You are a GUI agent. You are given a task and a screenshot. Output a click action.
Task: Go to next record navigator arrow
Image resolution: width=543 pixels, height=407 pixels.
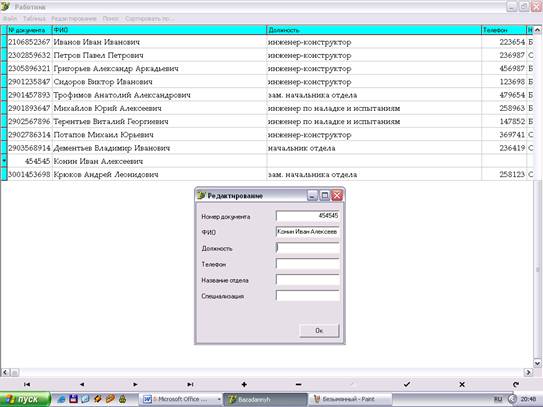click(135, 384)
